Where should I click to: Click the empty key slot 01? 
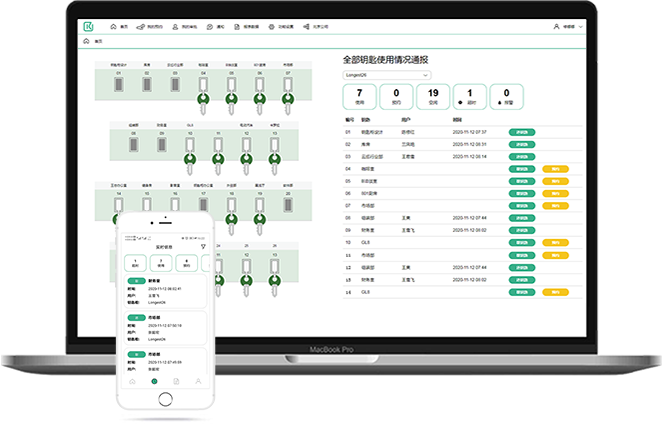[119, 85]
